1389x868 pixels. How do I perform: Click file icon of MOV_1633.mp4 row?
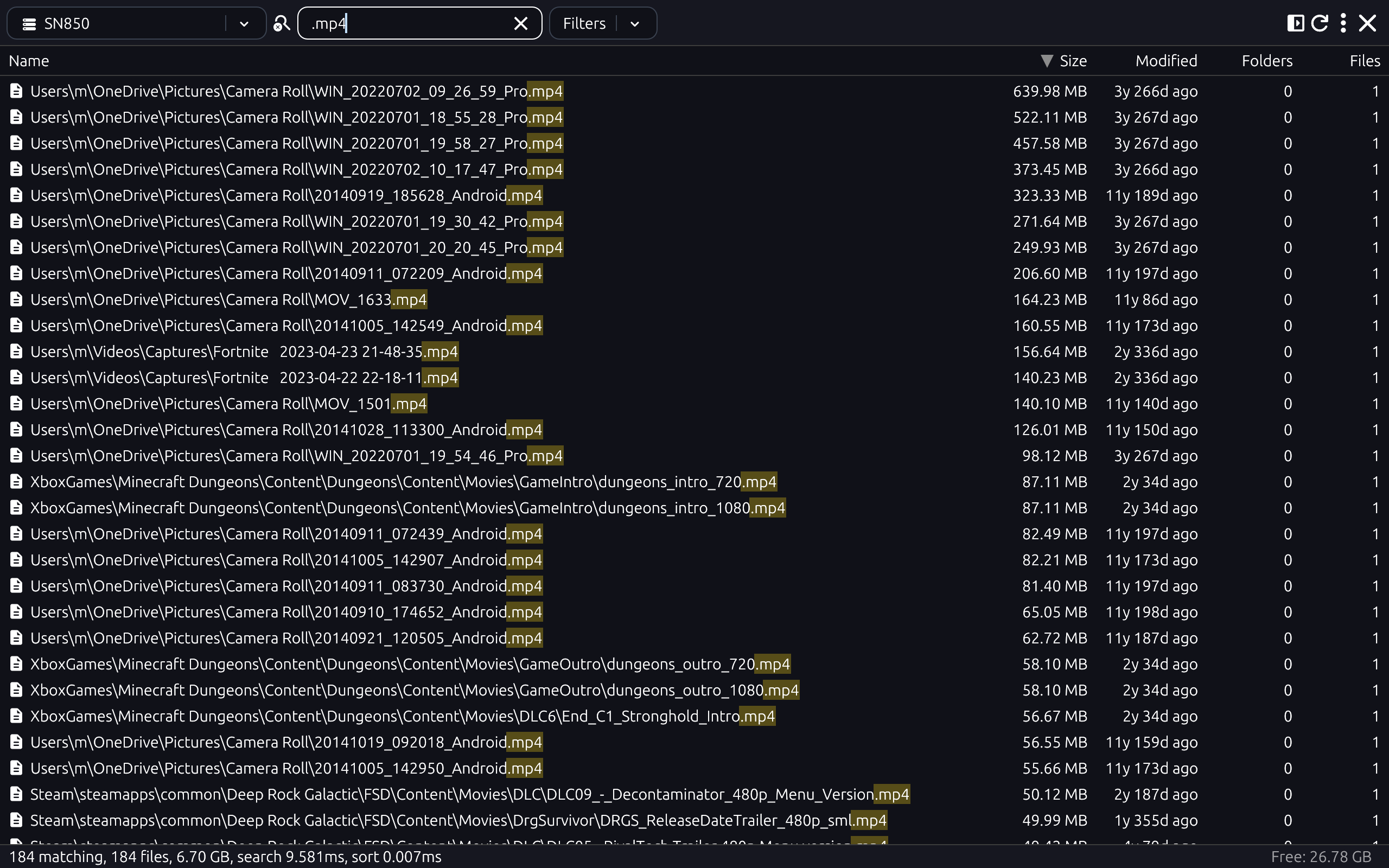coord(17,299)
